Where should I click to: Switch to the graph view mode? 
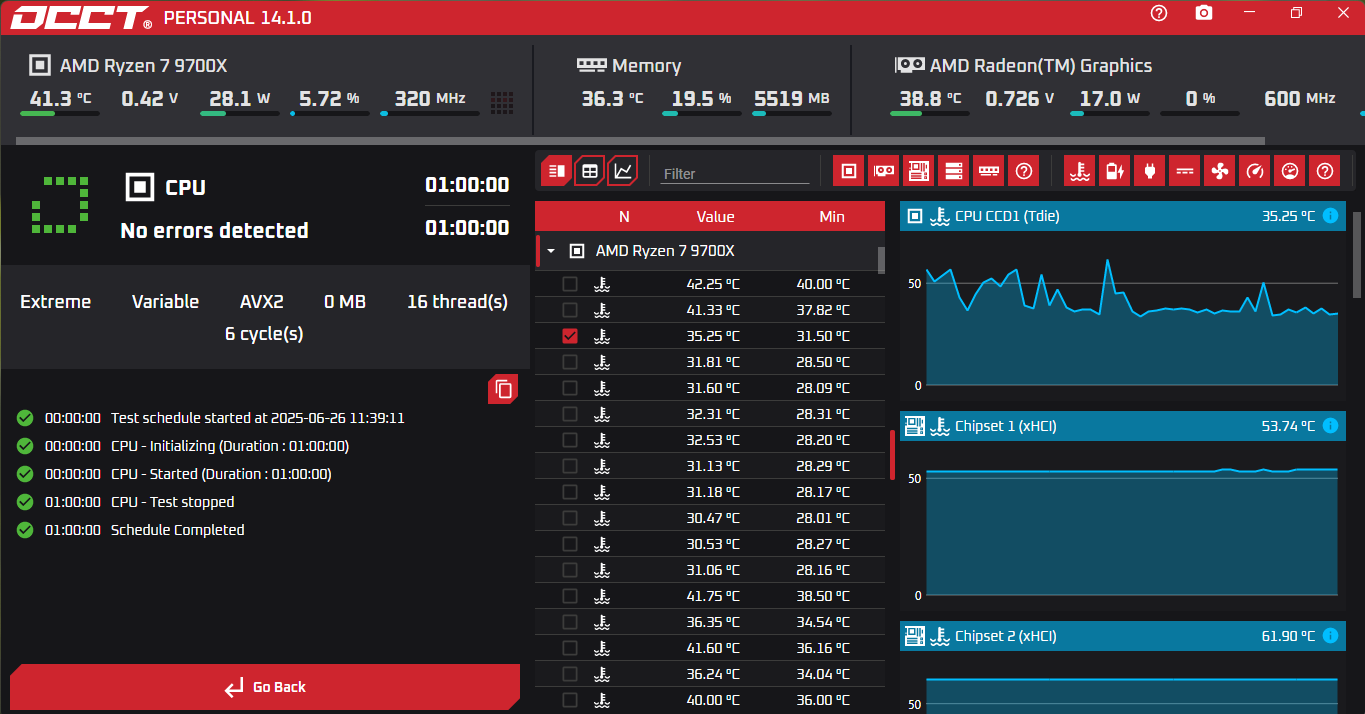coord(623,171)
